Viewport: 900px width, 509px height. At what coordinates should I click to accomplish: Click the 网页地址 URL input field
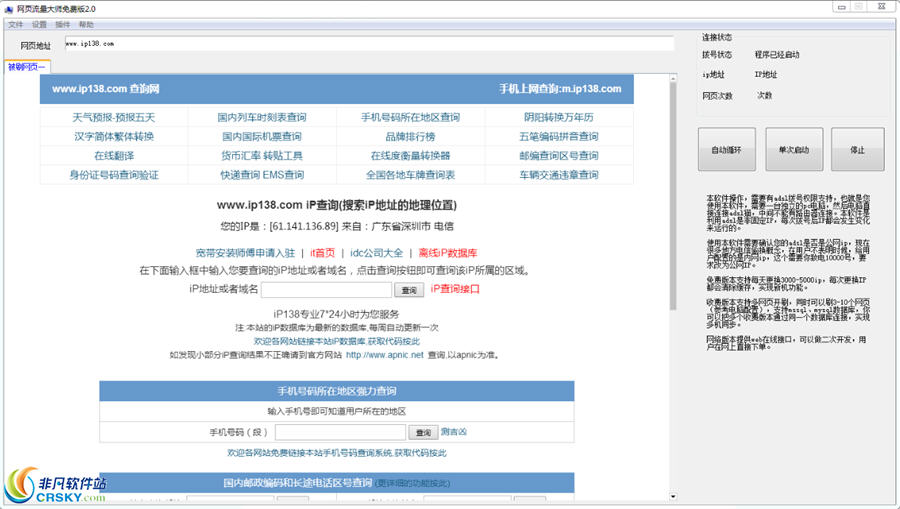click(369, 44)
